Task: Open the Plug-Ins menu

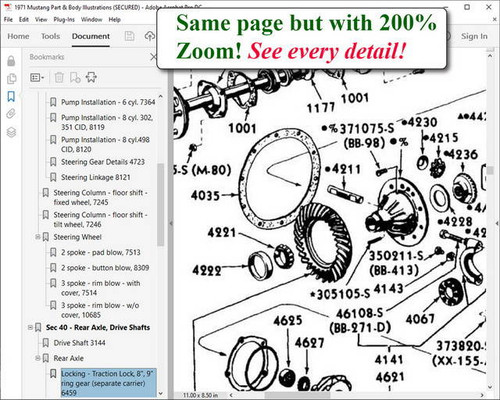Action: (64, 20)
